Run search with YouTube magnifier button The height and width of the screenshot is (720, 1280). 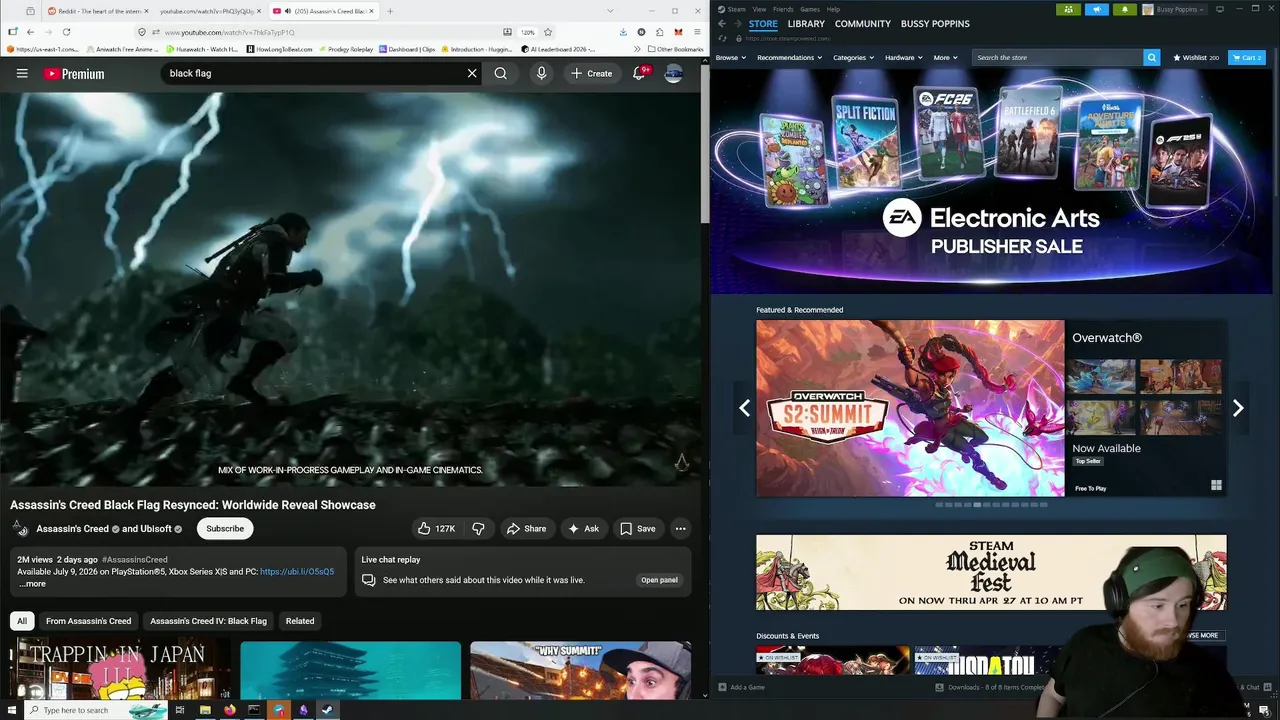pyautogui.click(x=500, y=73)
